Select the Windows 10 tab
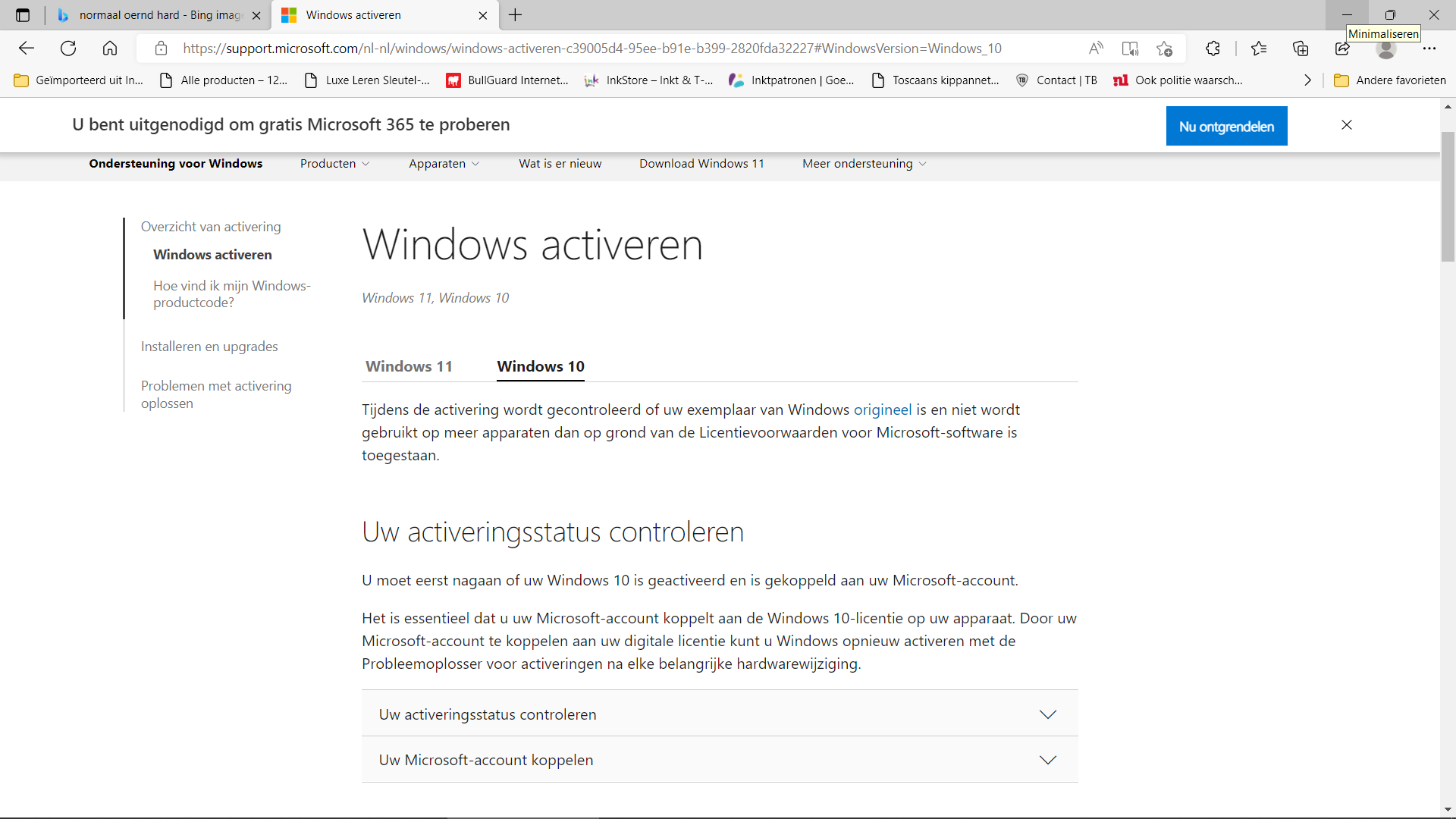Image resolution: width=1456 pixels, height=819 pixels. coord(541,366)
